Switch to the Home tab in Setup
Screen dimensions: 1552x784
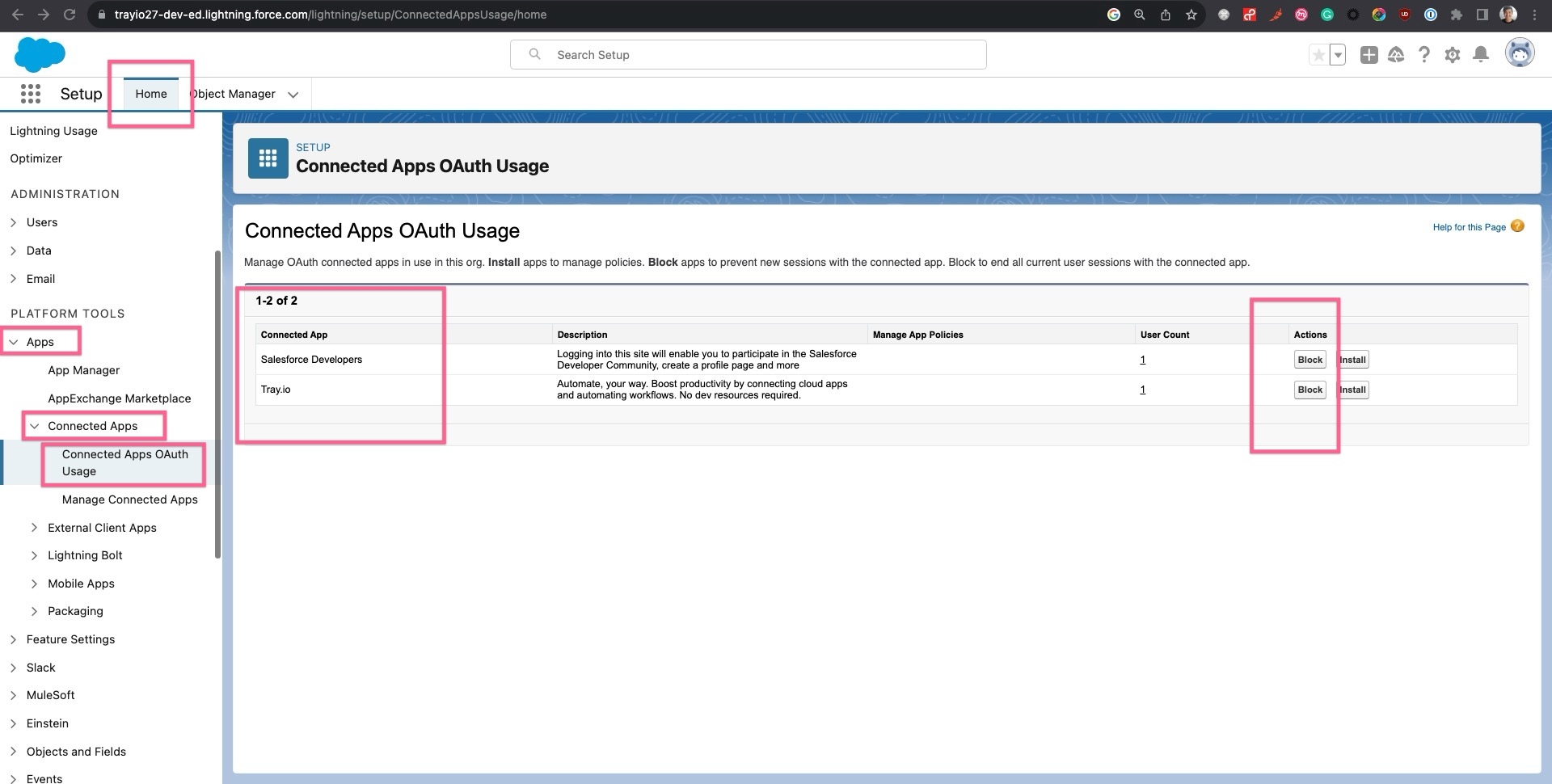pyautogui.click(x=150, y=94)
